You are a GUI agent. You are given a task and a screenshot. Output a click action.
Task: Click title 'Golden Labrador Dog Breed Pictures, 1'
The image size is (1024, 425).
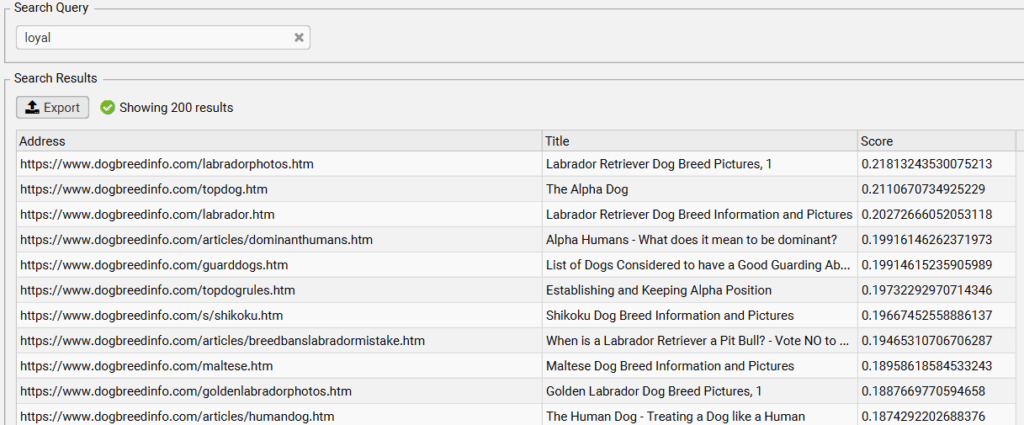(654, 391)
